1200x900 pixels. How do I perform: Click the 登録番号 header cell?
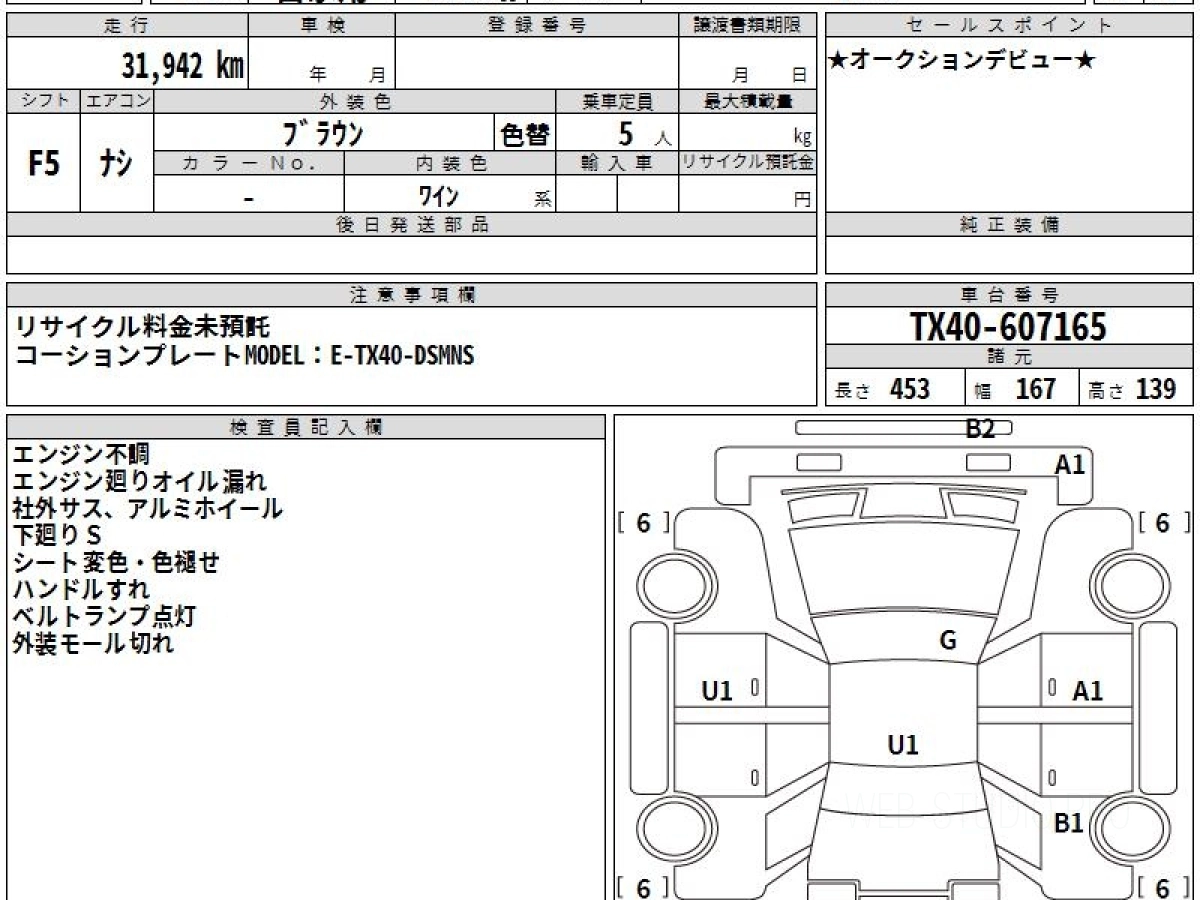pyautogui.click(x=537, y=26)
